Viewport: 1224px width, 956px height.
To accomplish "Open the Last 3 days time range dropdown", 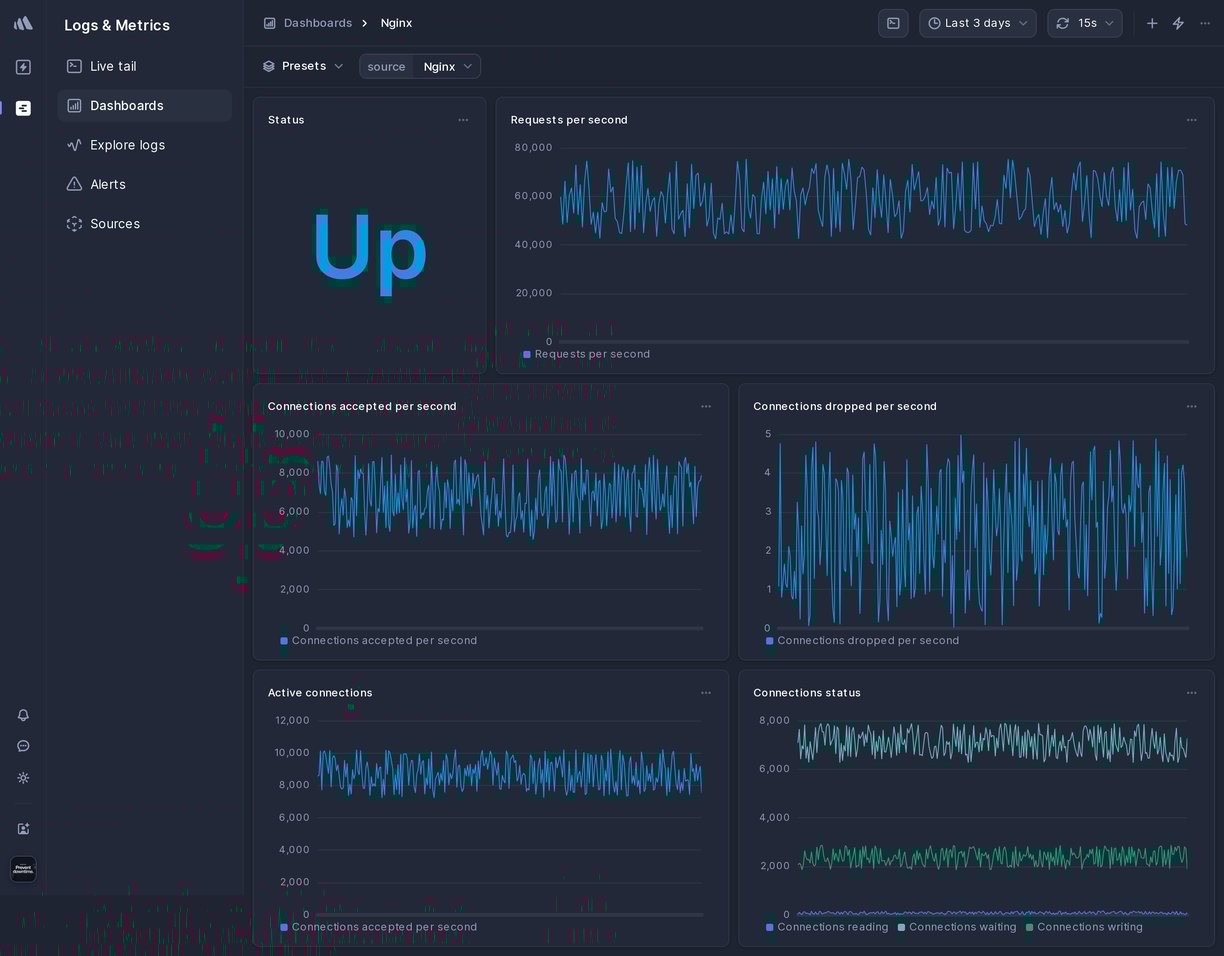I will [x=977, y=23].
